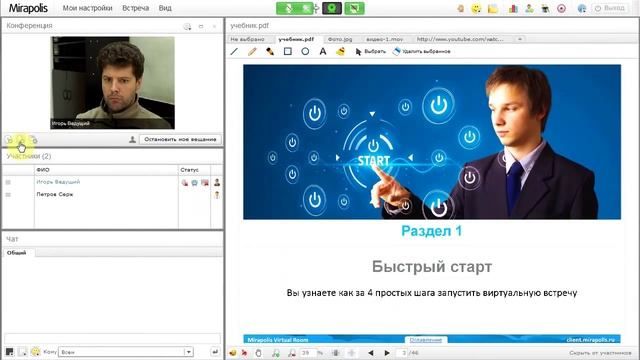This screenshot has height=360, width=640.
Task: Click the globe icon near the exit button
Action: point(582,8)
